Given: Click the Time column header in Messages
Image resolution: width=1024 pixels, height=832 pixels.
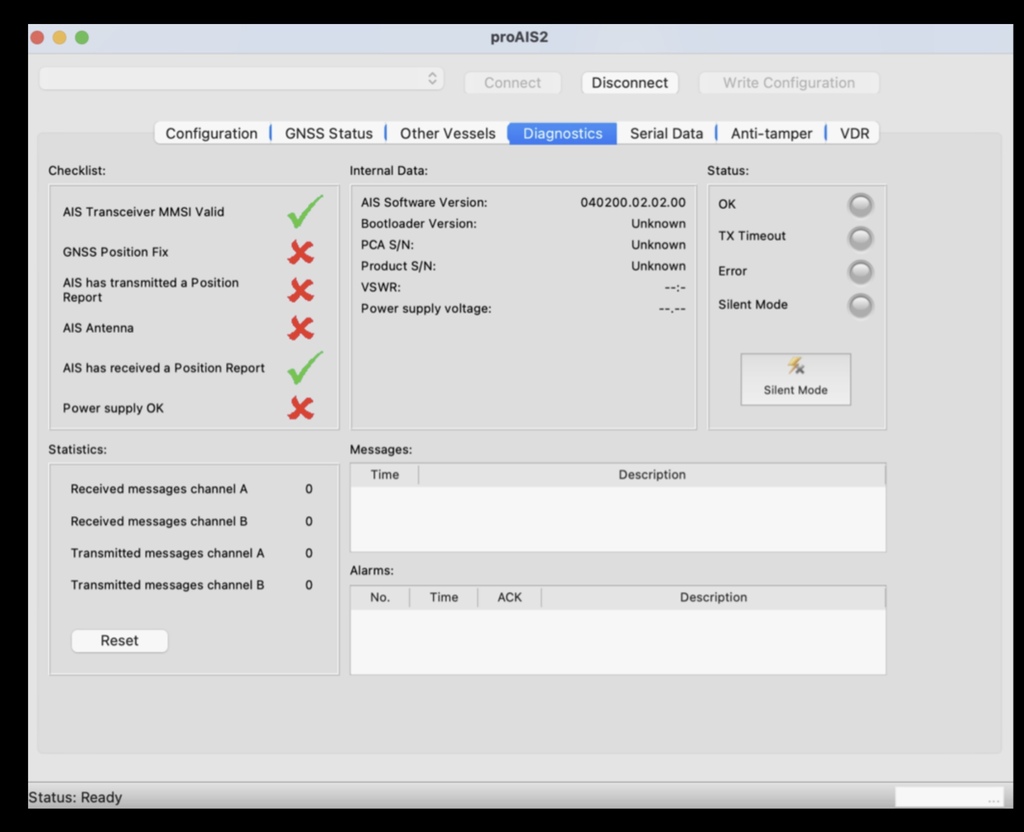Looking at the screenshot, I should [x=385, y=475].
